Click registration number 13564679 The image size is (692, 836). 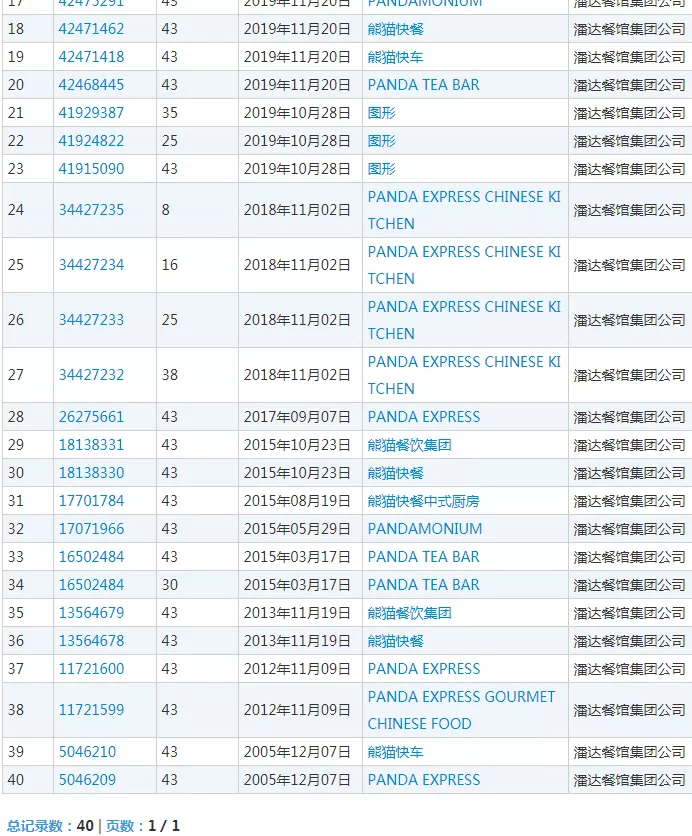pos(91,613)
